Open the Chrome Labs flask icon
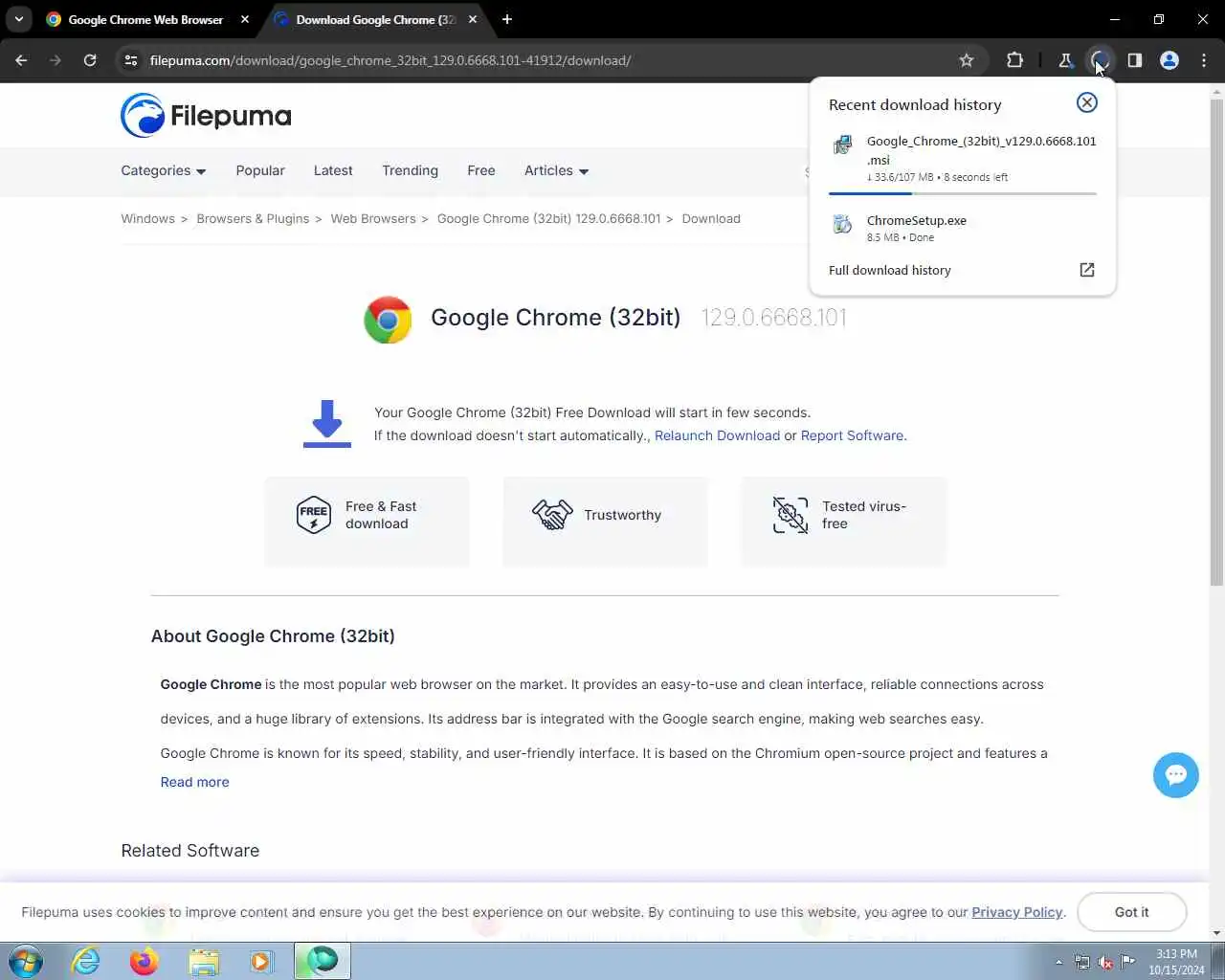Viewport: 1225px width, 980px height. (1065, 60)
